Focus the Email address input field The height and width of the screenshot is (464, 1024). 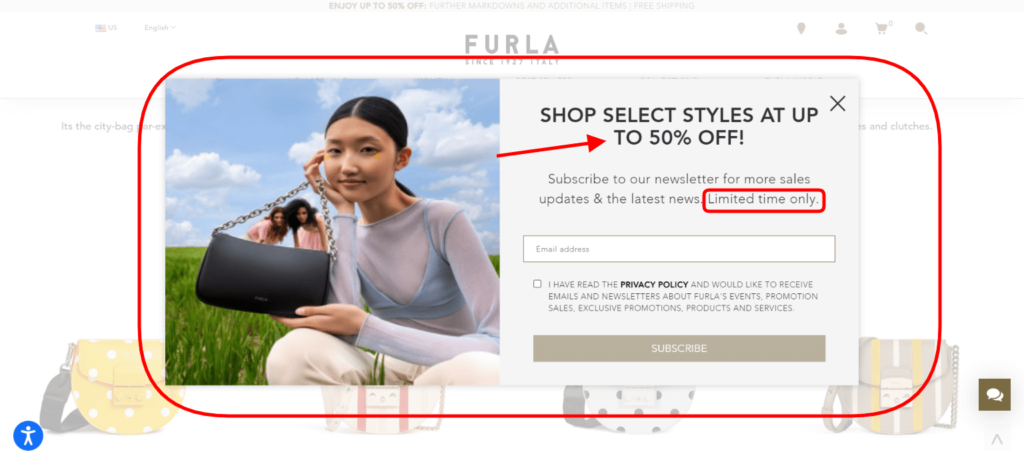click(679, 249)
